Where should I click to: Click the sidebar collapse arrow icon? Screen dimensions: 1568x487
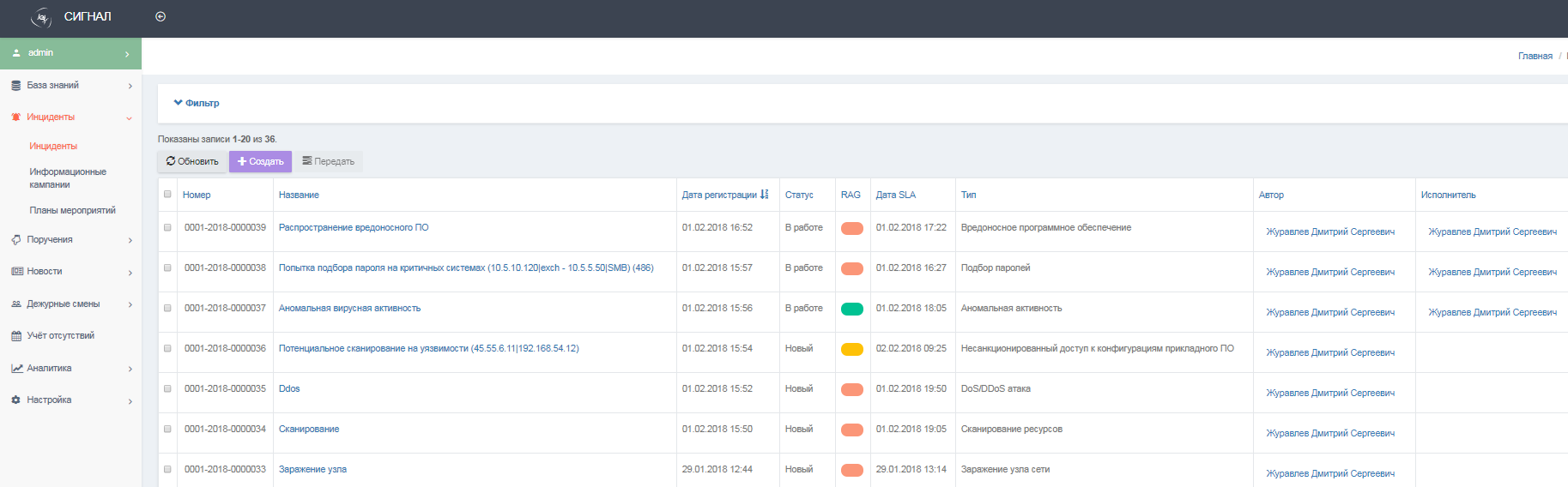[160, 17]
